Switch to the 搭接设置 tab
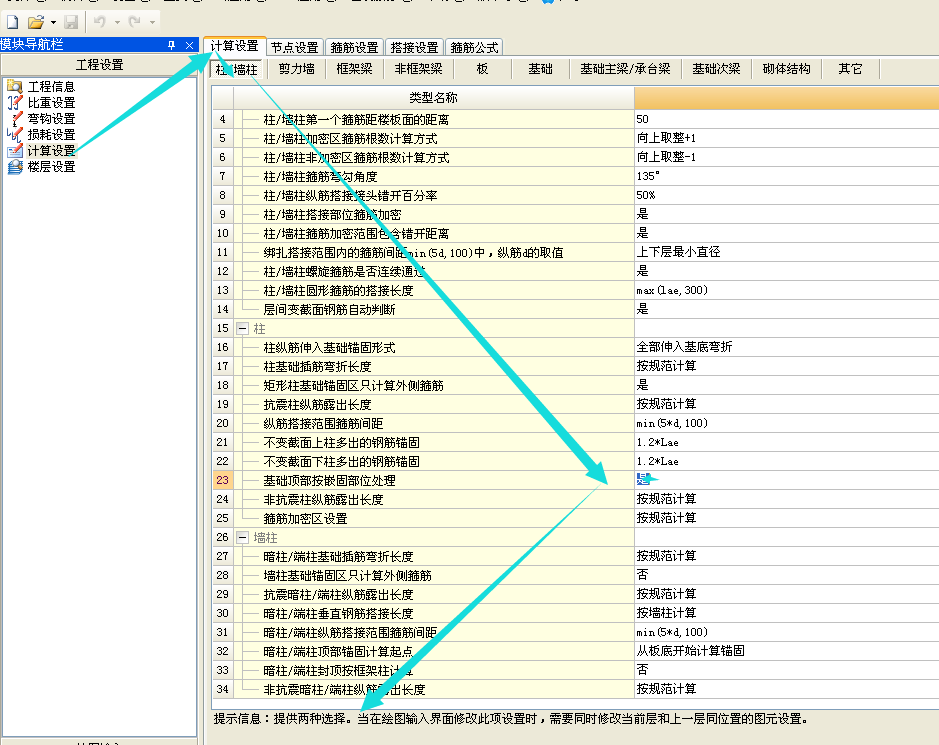The width and height of the screenshot is (939, 745). pos(414,47)
